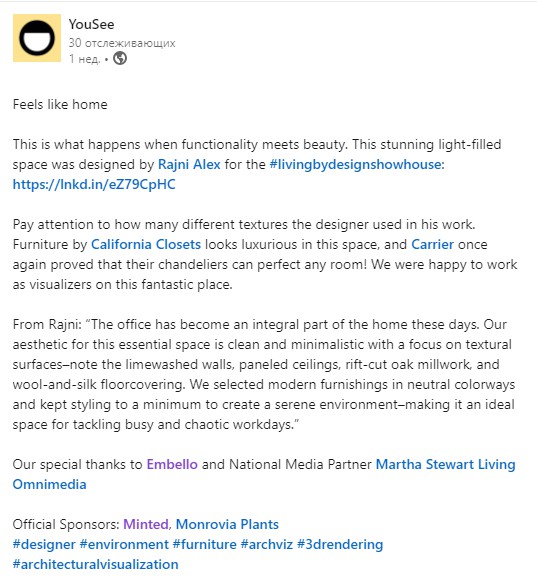Click the globe visibility icon

[120, 59]
